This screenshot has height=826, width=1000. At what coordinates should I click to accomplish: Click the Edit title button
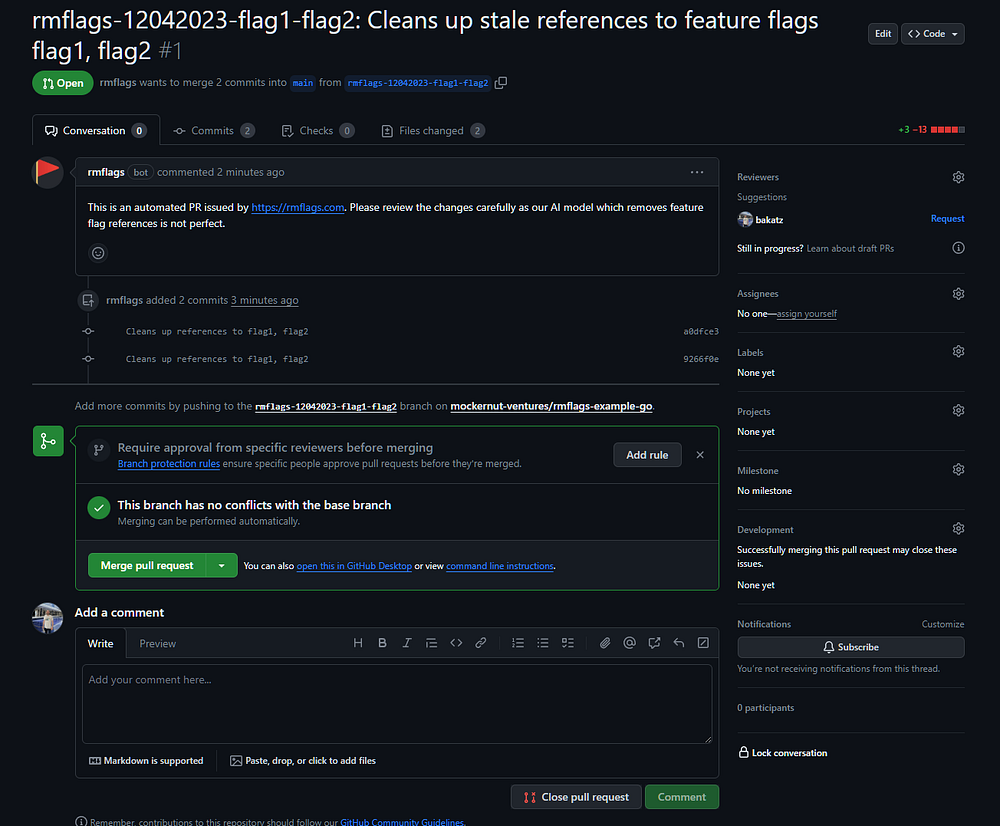pos(883,34)
